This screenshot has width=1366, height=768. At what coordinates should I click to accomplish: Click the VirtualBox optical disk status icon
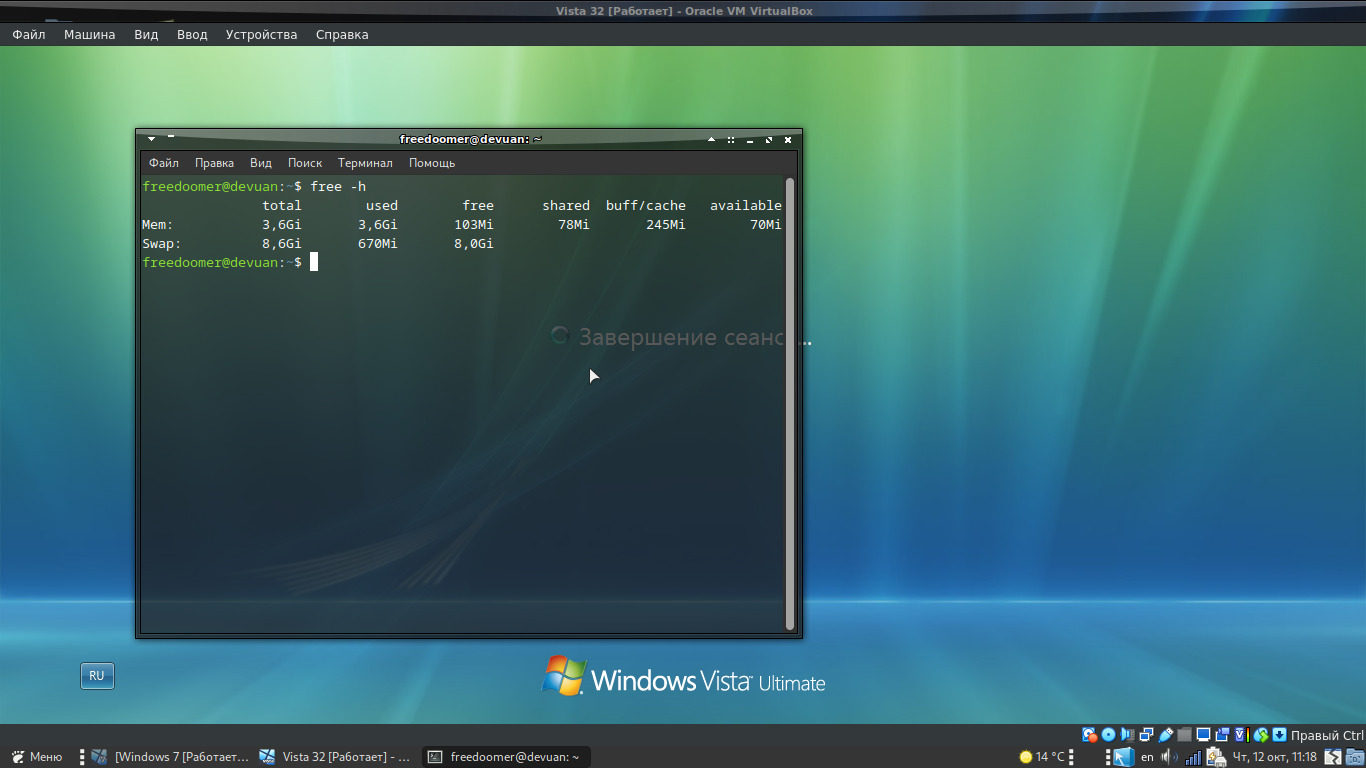(x=1108, y=735)
